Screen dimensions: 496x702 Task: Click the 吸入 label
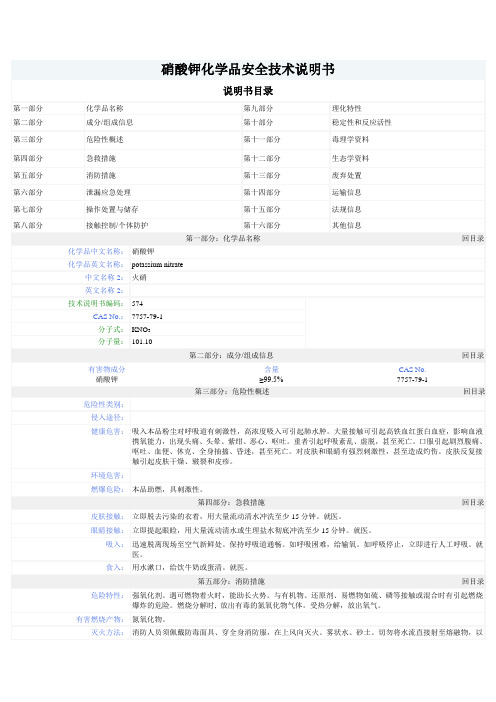click(x=115, y=544)
